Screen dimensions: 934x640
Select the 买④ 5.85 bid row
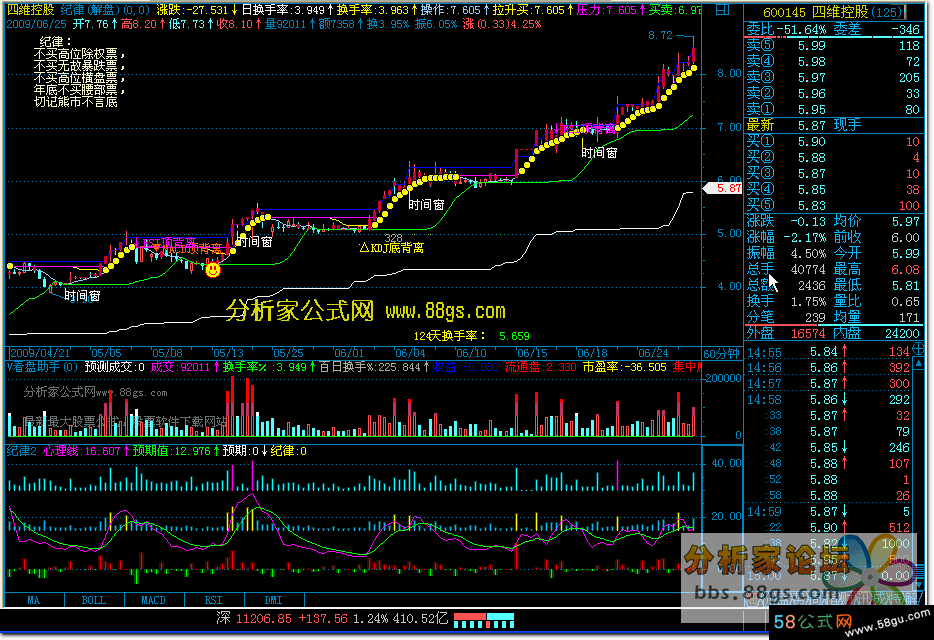(833, 189)
